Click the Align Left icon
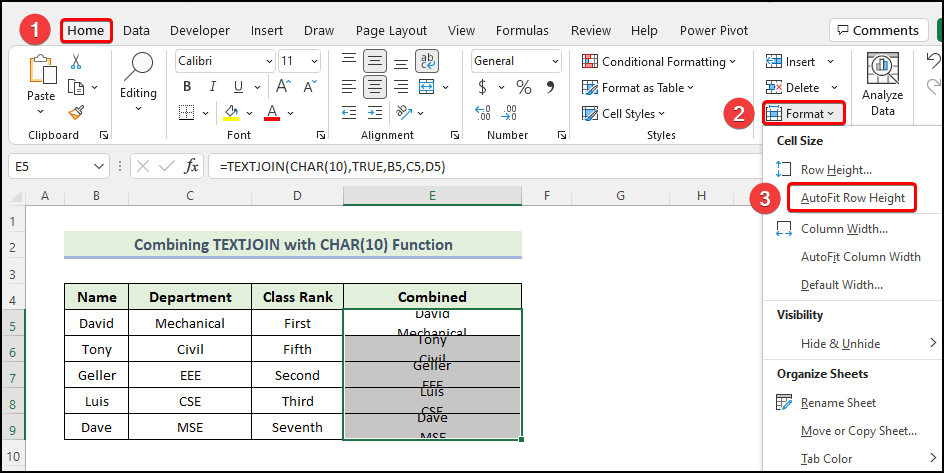Image resolution: width=944 pixels, height=473 pixels. click(349, 87)
